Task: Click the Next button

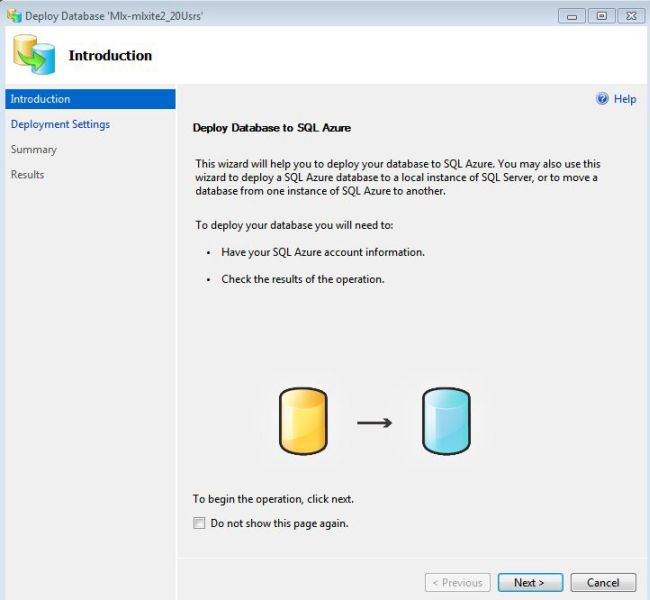Action: click(530, 583)
